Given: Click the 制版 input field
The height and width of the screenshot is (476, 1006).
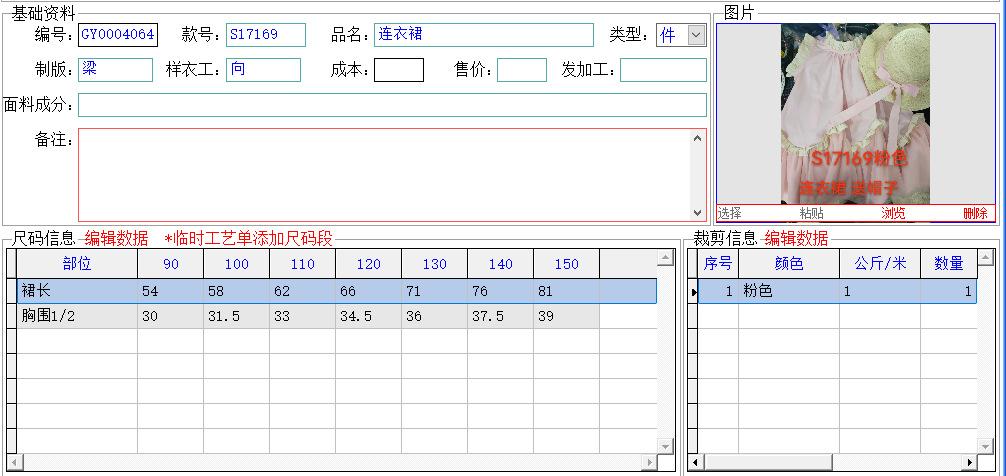Looking at the screenshot, I should pyautogui.click(x=115, y=70).
